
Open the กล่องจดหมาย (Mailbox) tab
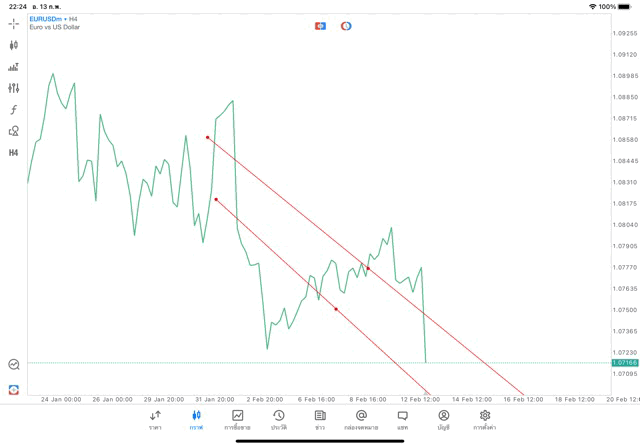(x=361, y=419)
